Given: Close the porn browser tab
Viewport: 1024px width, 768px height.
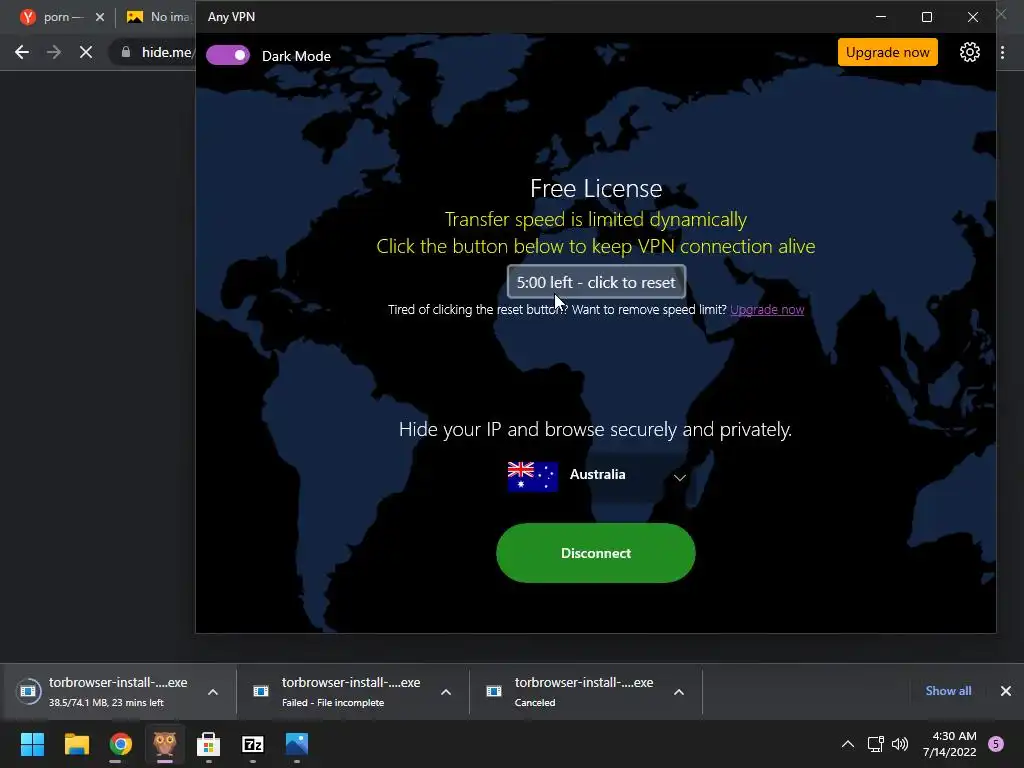Looking at the screenshot, I should [x=100, y=17].
